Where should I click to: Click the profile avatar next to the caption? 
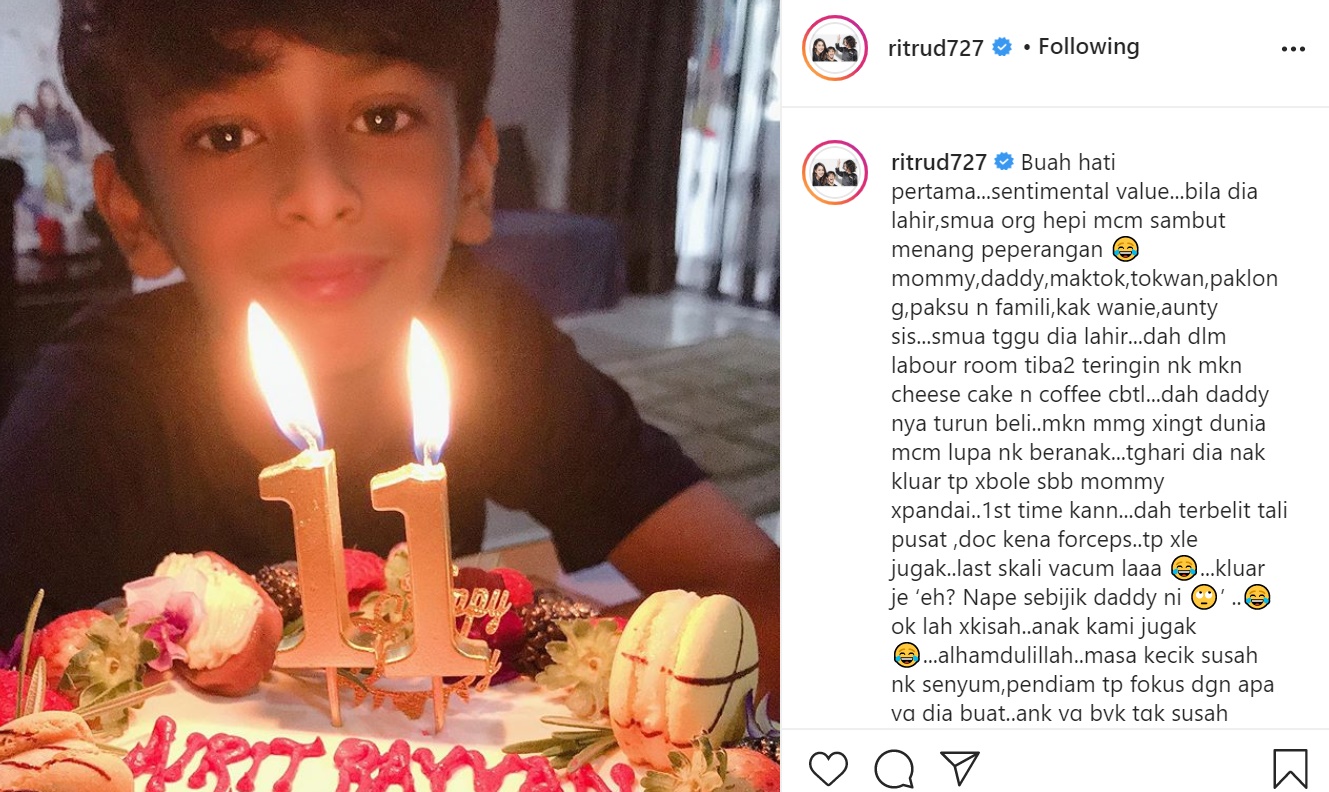tap(834, 173)
